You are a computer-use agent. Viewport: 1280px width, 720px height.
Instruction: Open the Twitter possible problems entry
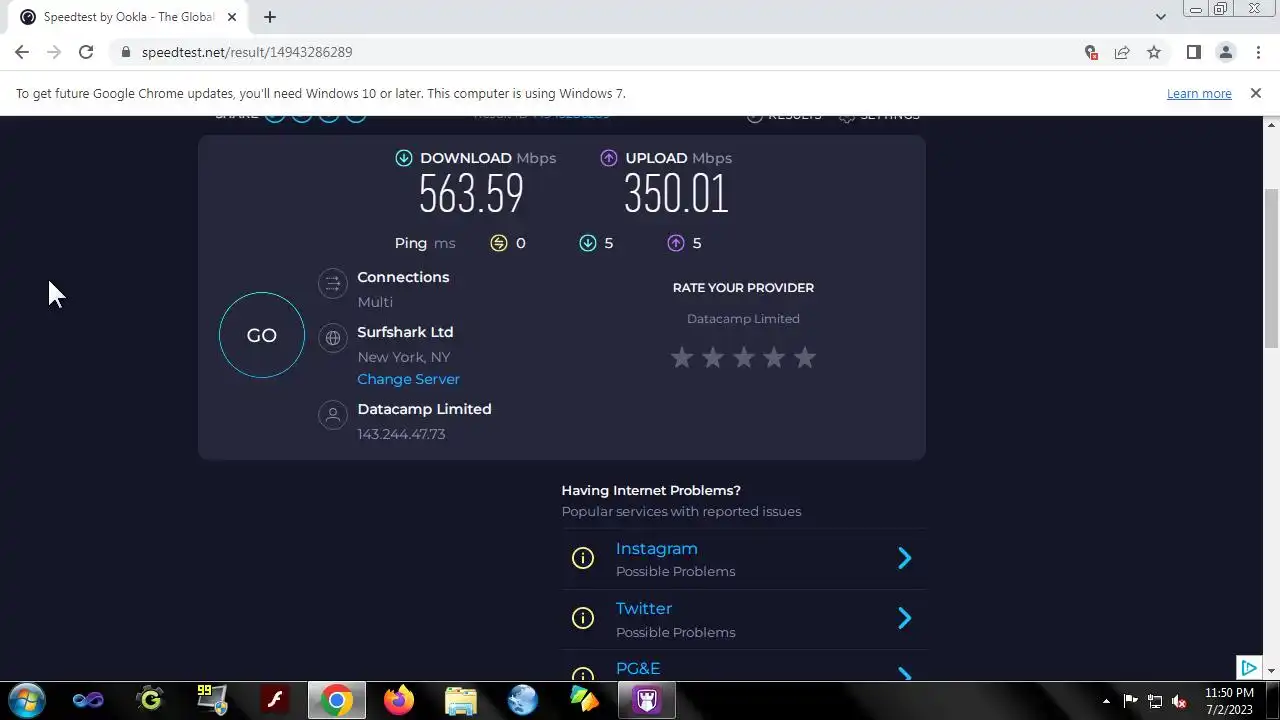[744, 619]
